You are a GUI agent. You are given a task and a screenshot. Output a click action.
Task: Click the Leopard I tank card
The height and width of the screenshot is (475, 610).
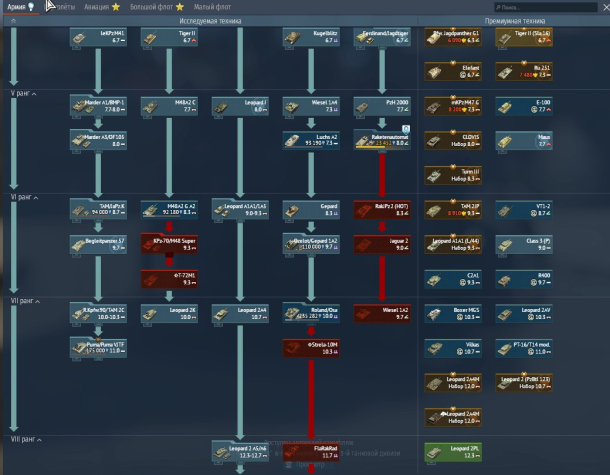coord(239,106)
